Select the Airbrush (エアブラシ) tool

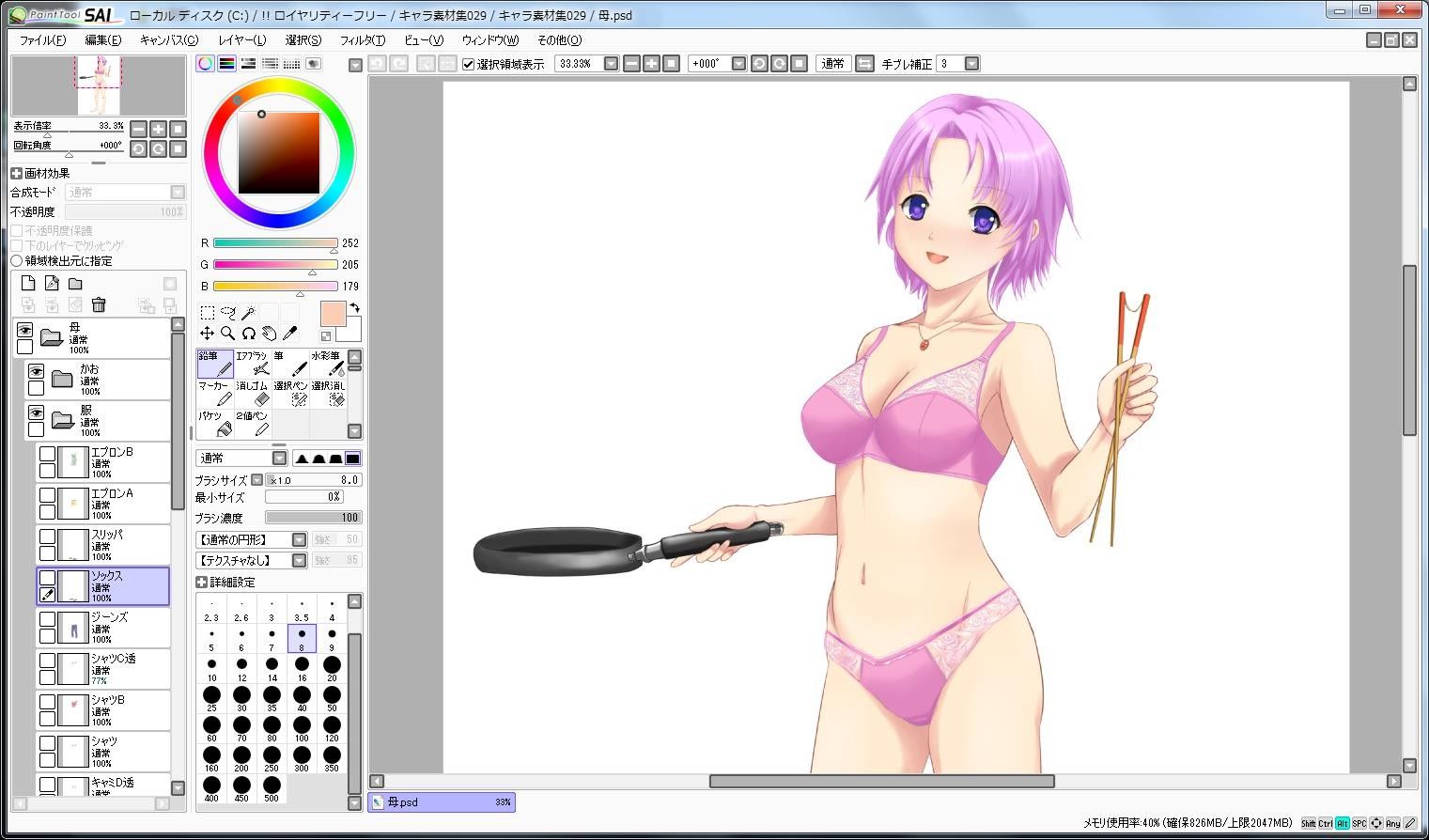coord(253,364)
